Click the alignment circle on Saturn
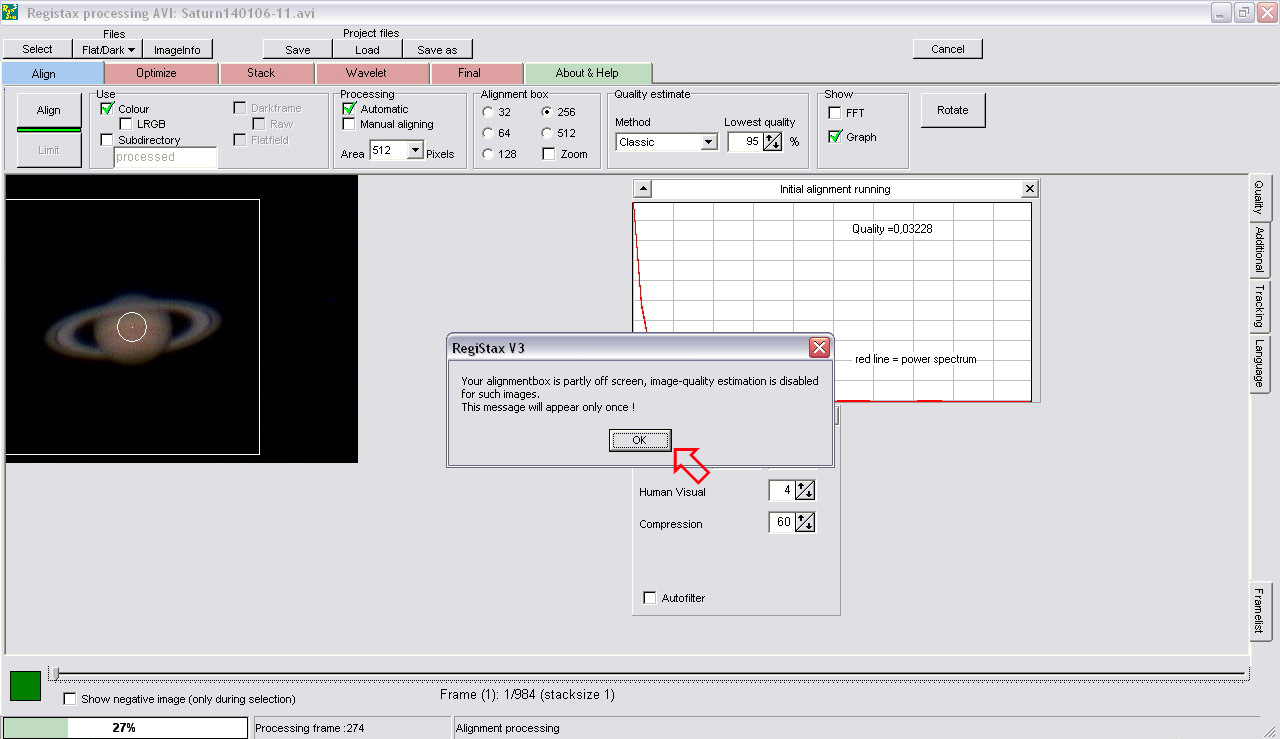The height and width of the screenshot is (739, 1280). (132, 326)
